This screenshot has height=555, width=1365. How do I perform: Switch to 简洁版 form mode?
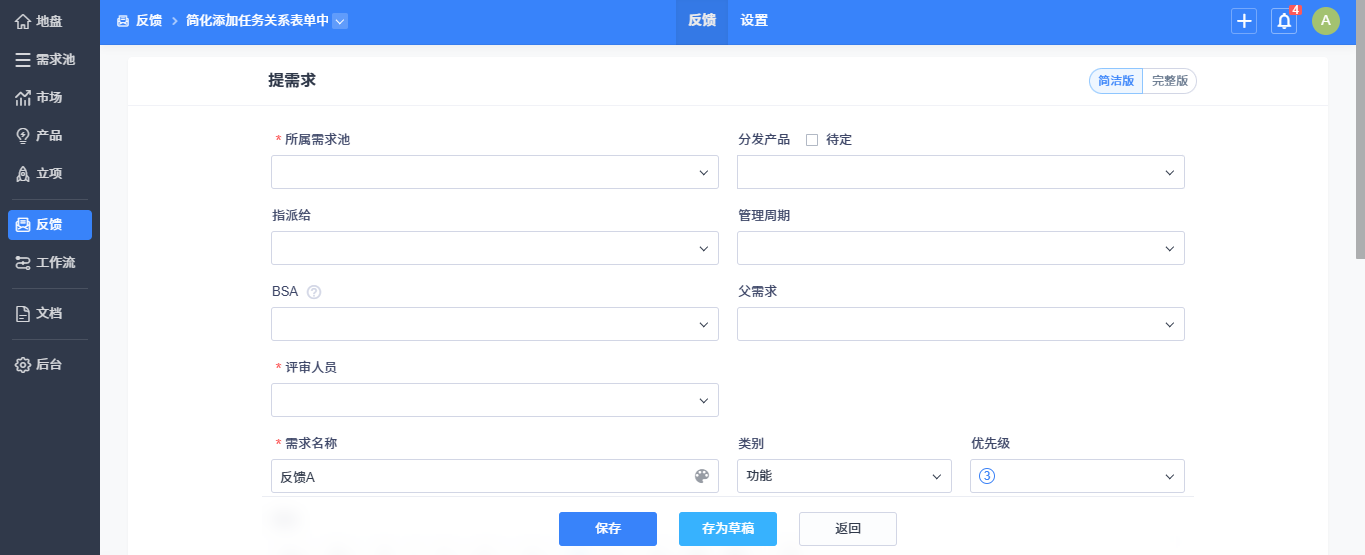click(x=1116, y=82)
